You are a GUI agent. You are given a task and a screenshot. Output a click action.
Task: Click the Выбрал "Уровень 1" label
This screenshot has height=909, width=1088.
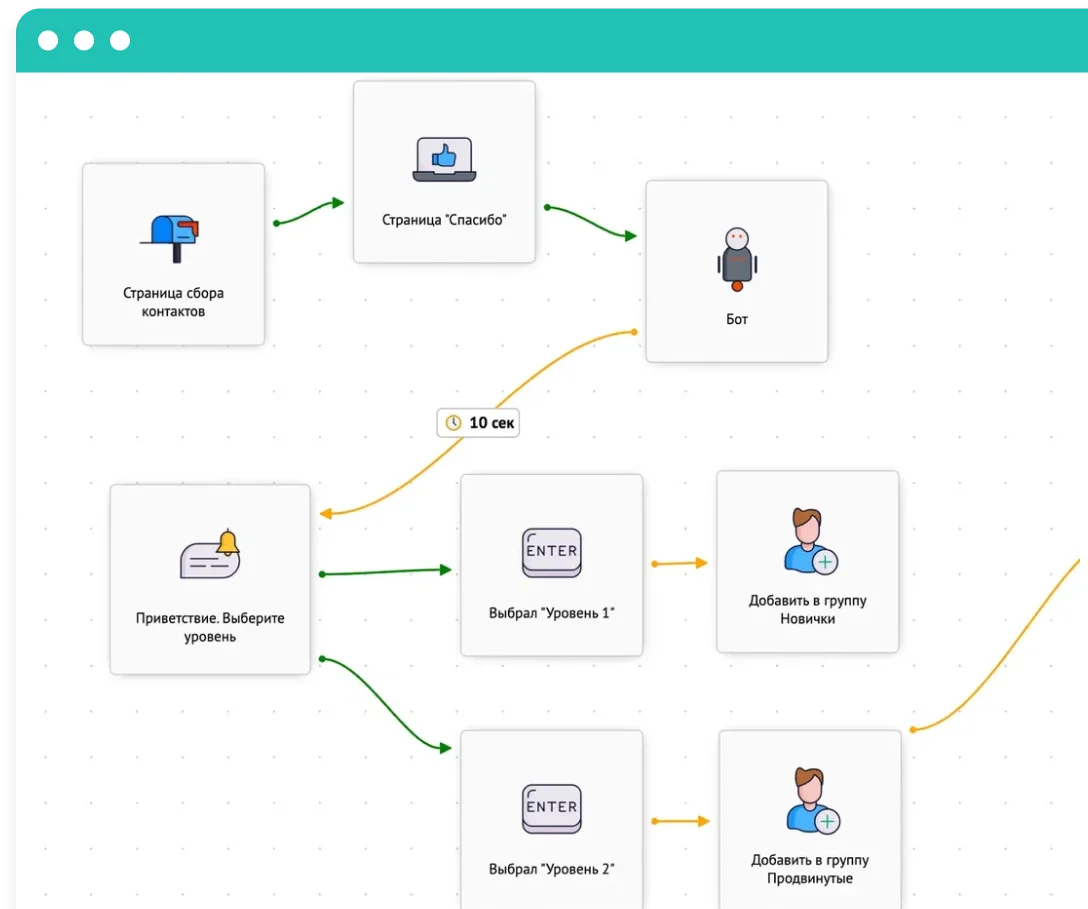pos(551,613)
